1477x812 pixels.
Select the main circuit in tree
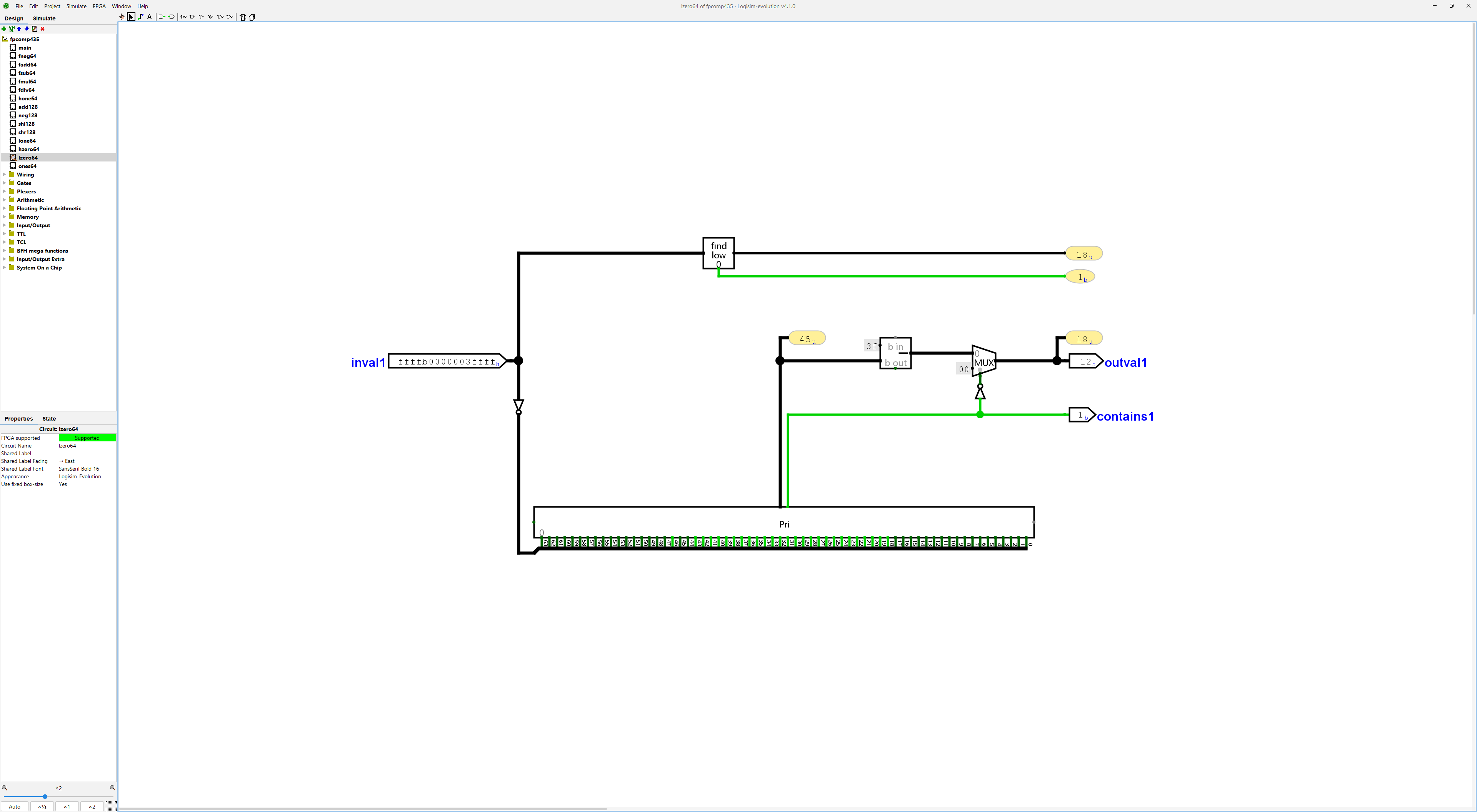point(25,48)
